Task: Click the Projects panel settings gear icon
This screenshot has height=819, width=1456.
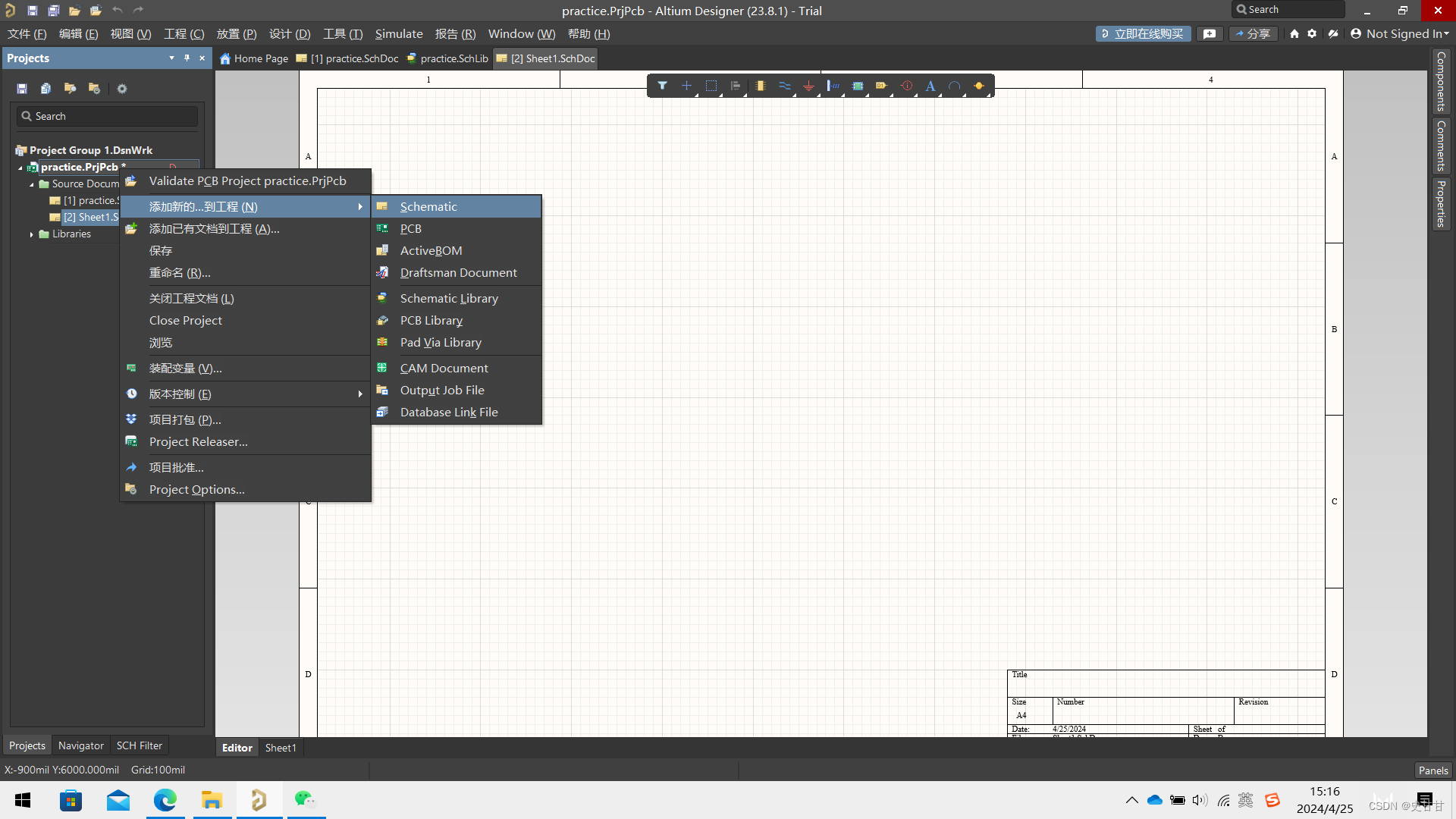Action: (x=121, y=89)
